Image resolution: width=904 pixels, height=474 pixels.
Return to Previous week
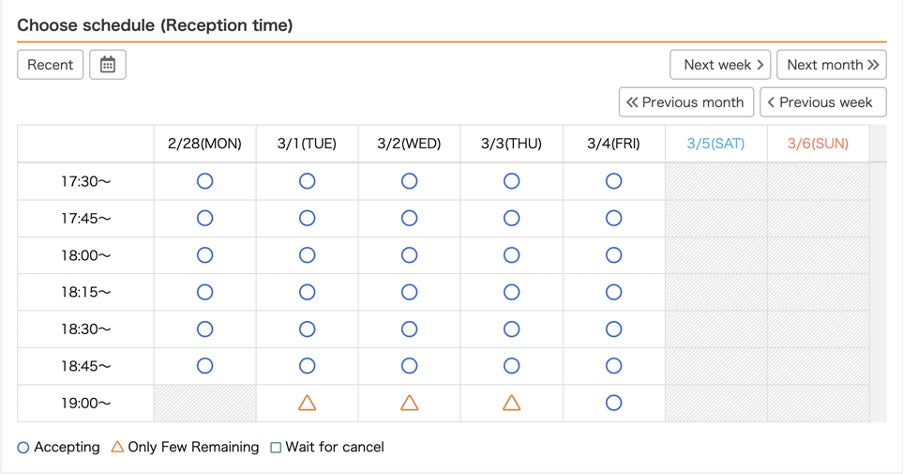click(x=823, y=102)
